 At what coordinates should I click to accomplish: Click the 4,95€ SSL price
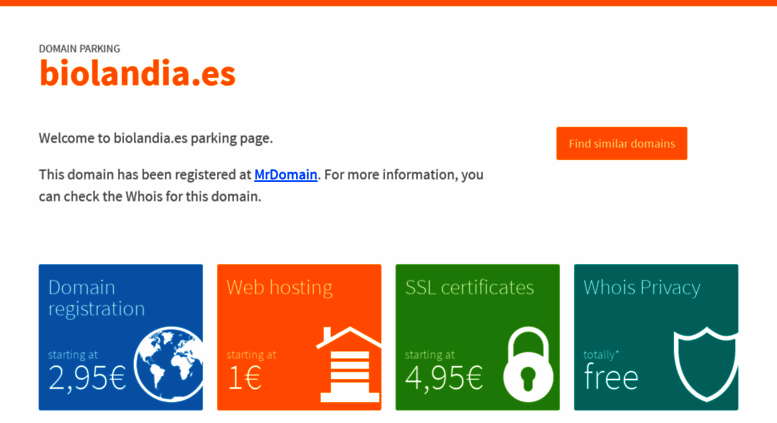coord(444,378)
